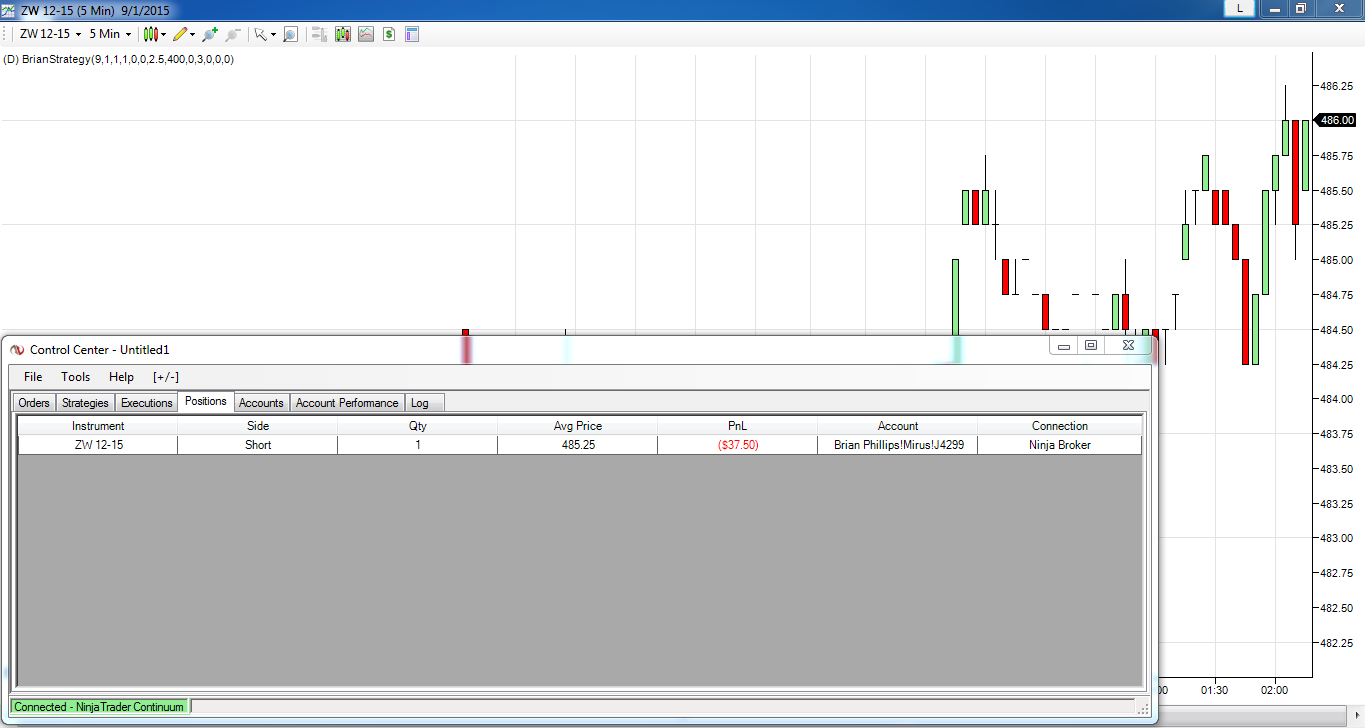Viewport: 1365px width, 728px height.
Task: Switch to the Executions tab
Action: click(x=147, y=403)
